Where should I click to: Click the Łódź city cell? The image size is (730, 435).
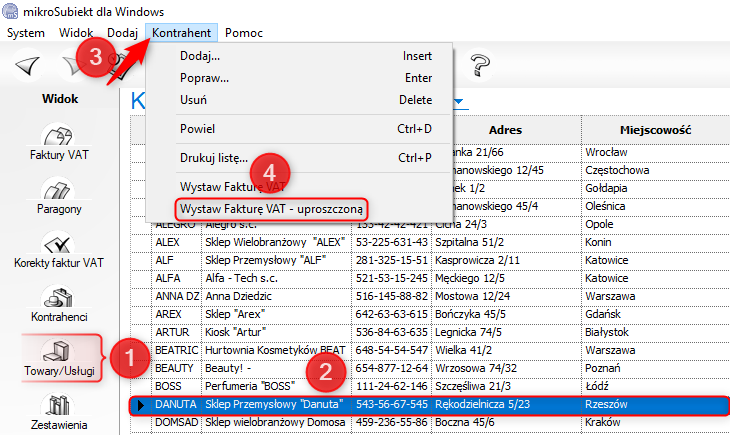[656, 386]
